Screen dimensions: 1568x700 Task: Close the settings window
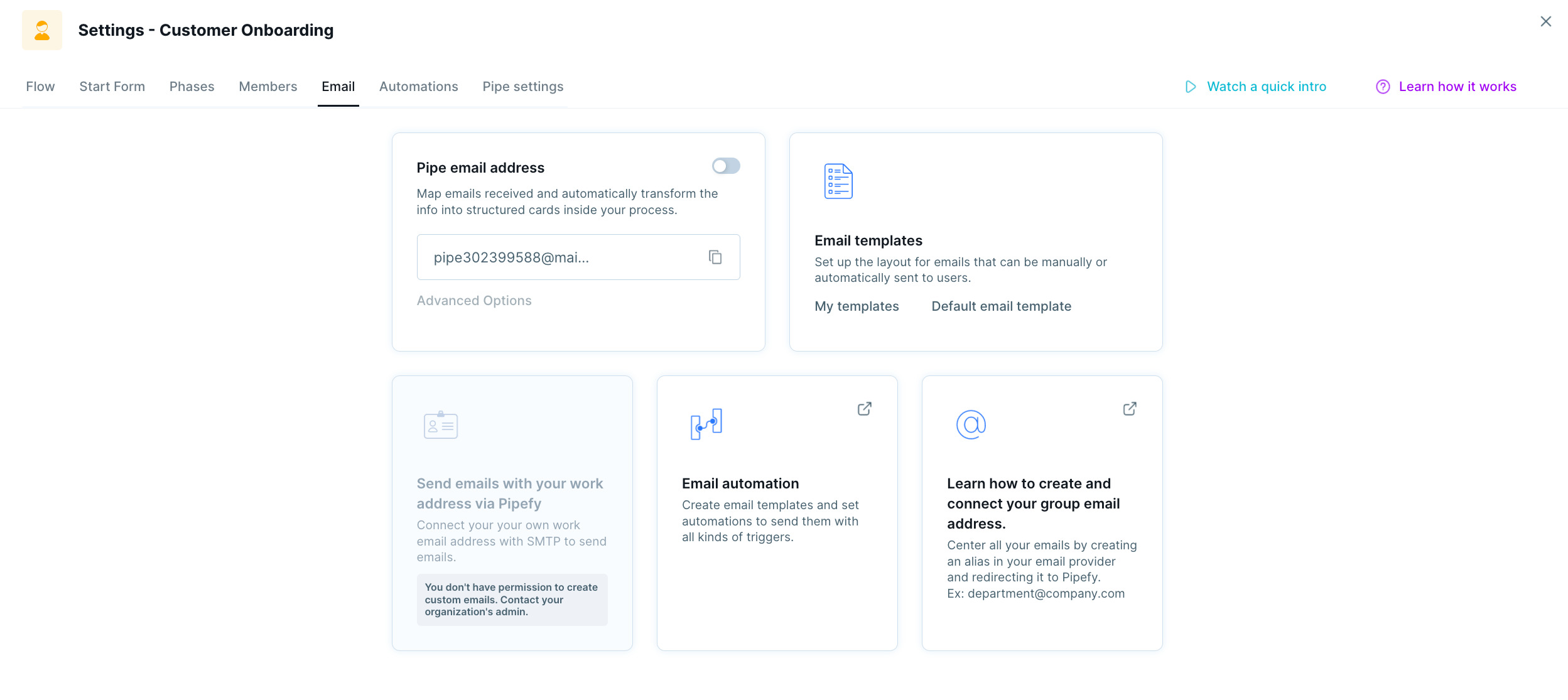[x=1545, y=22]
